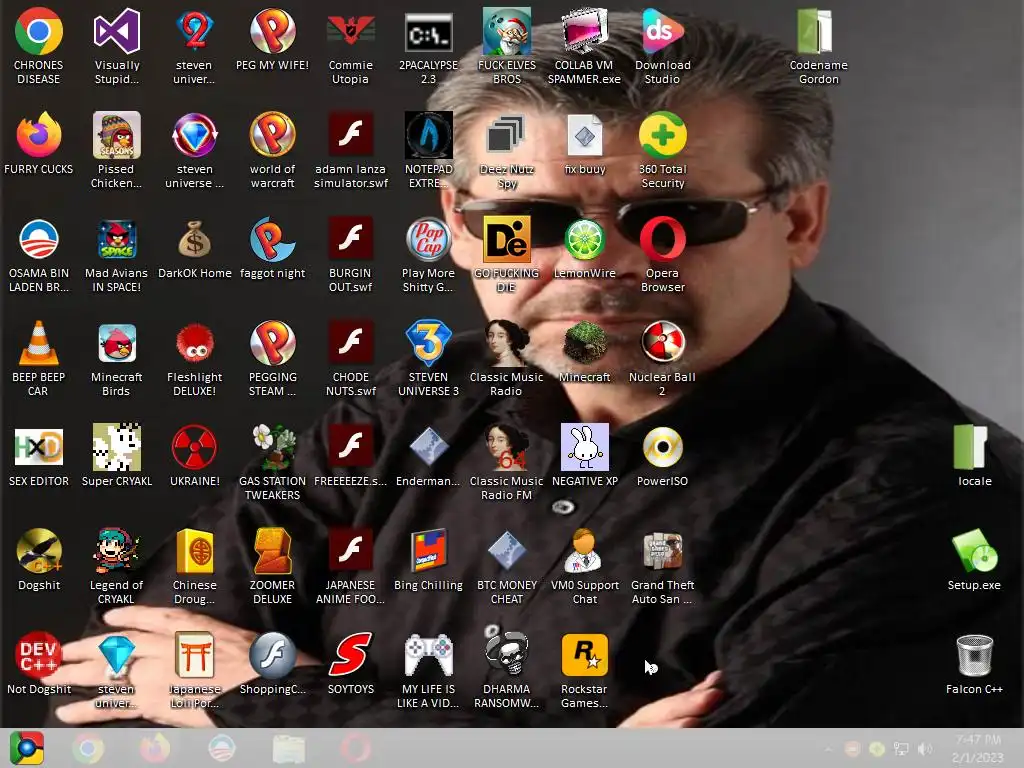
Task: Click the SOYTOYS red S icon
Action: (x=350, y=655)
